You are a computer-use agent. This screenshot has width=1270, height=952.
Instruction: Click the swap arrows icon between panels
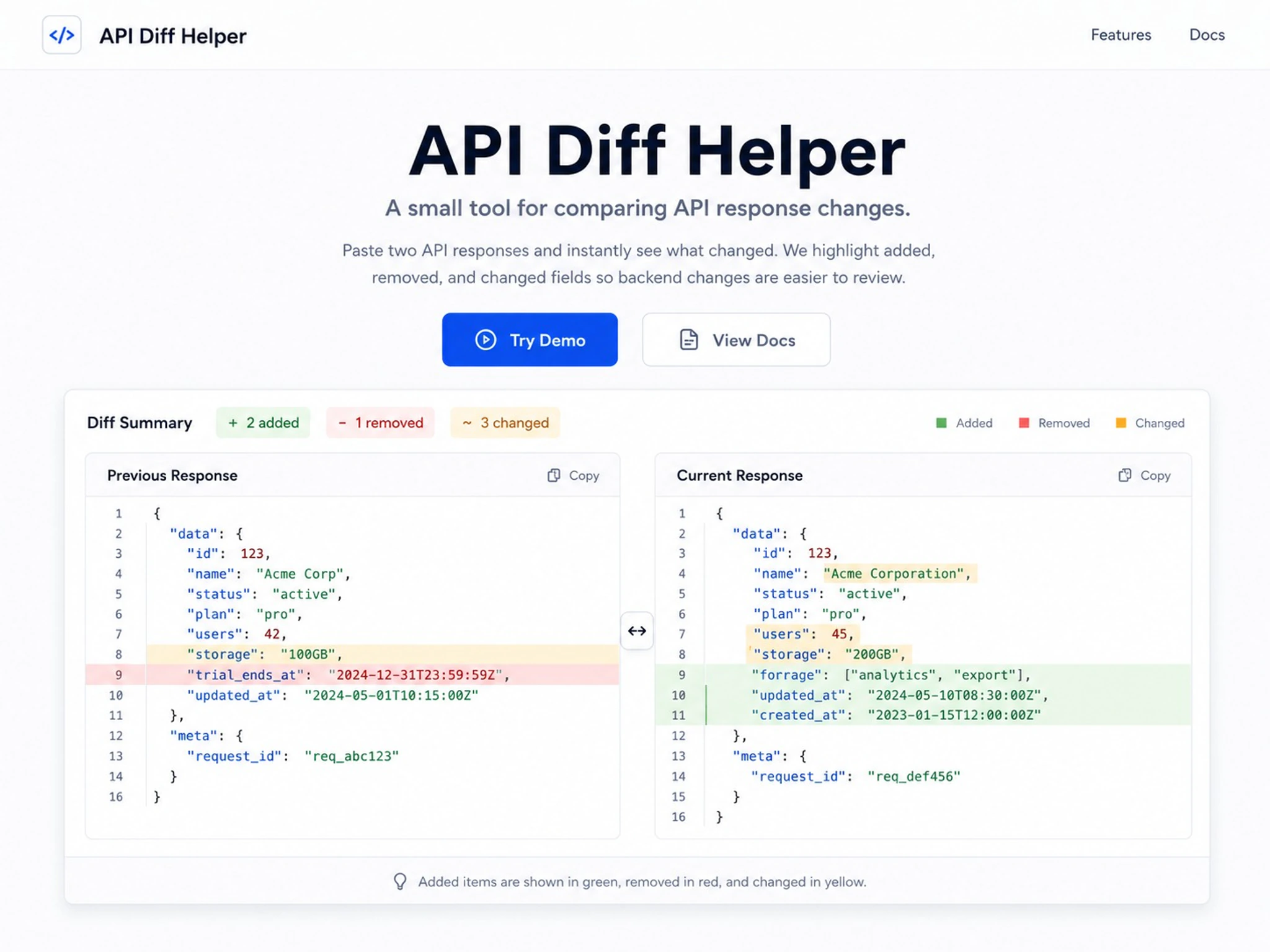pos(637,631)
